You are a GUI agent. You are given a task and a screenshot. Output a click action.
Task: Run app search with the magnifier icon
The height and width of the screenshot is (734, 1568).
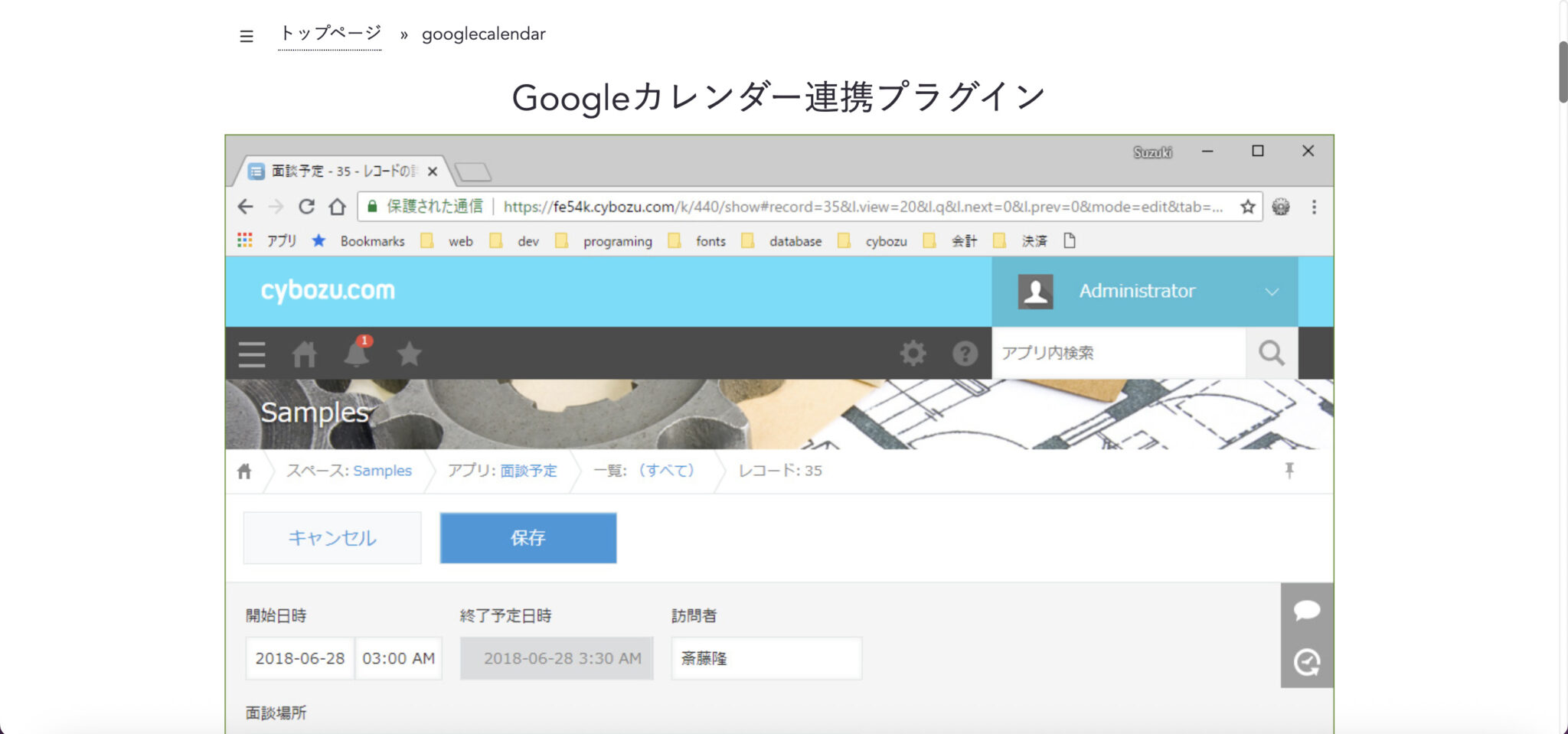(1271, 353)
